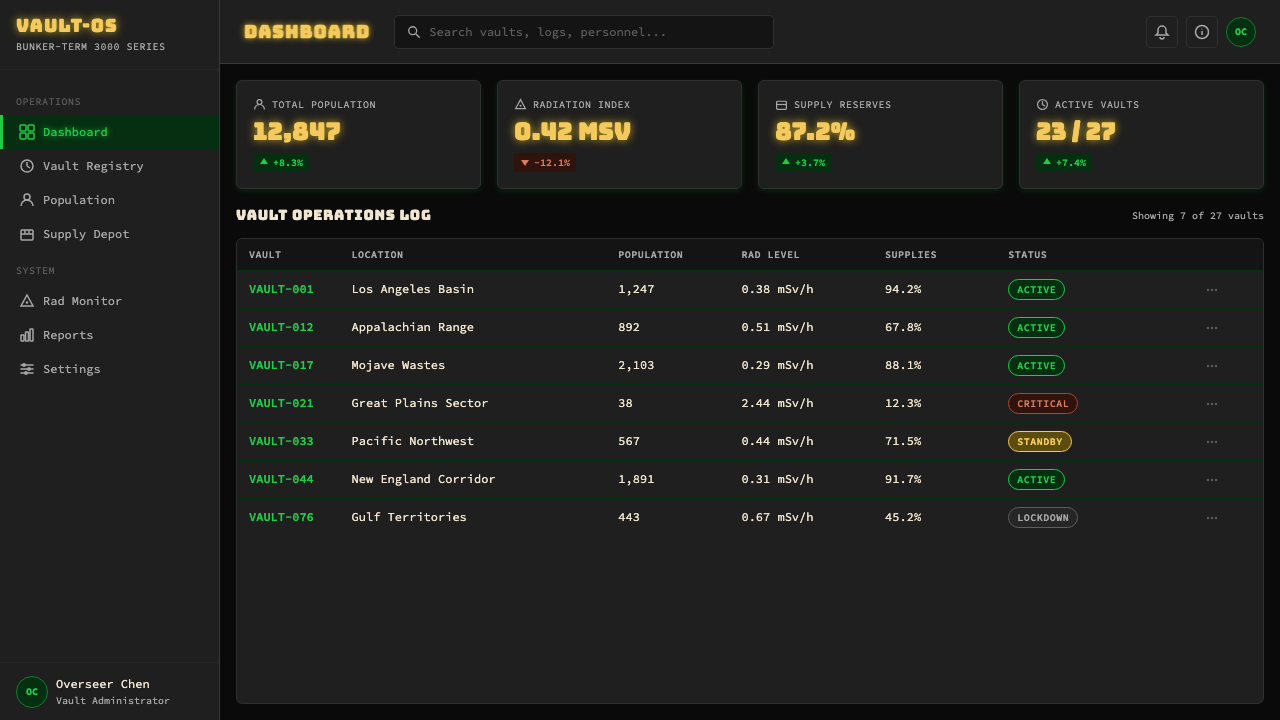The image size is (1280, 720).
Task: Click the Dashboard grid icon in sidebar
Action: pyautogui.click(x=27, y=132)
